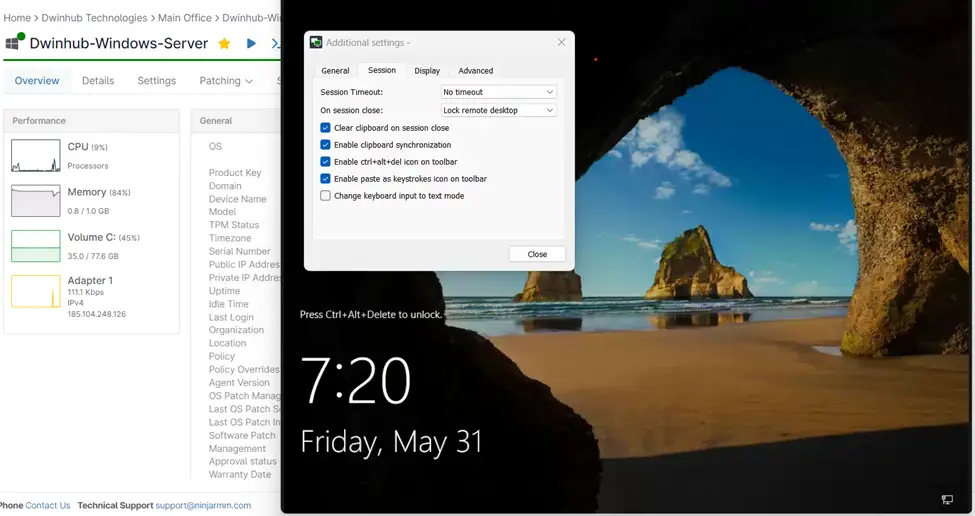Click the Warranty Date label in General

tap(240, 474)
